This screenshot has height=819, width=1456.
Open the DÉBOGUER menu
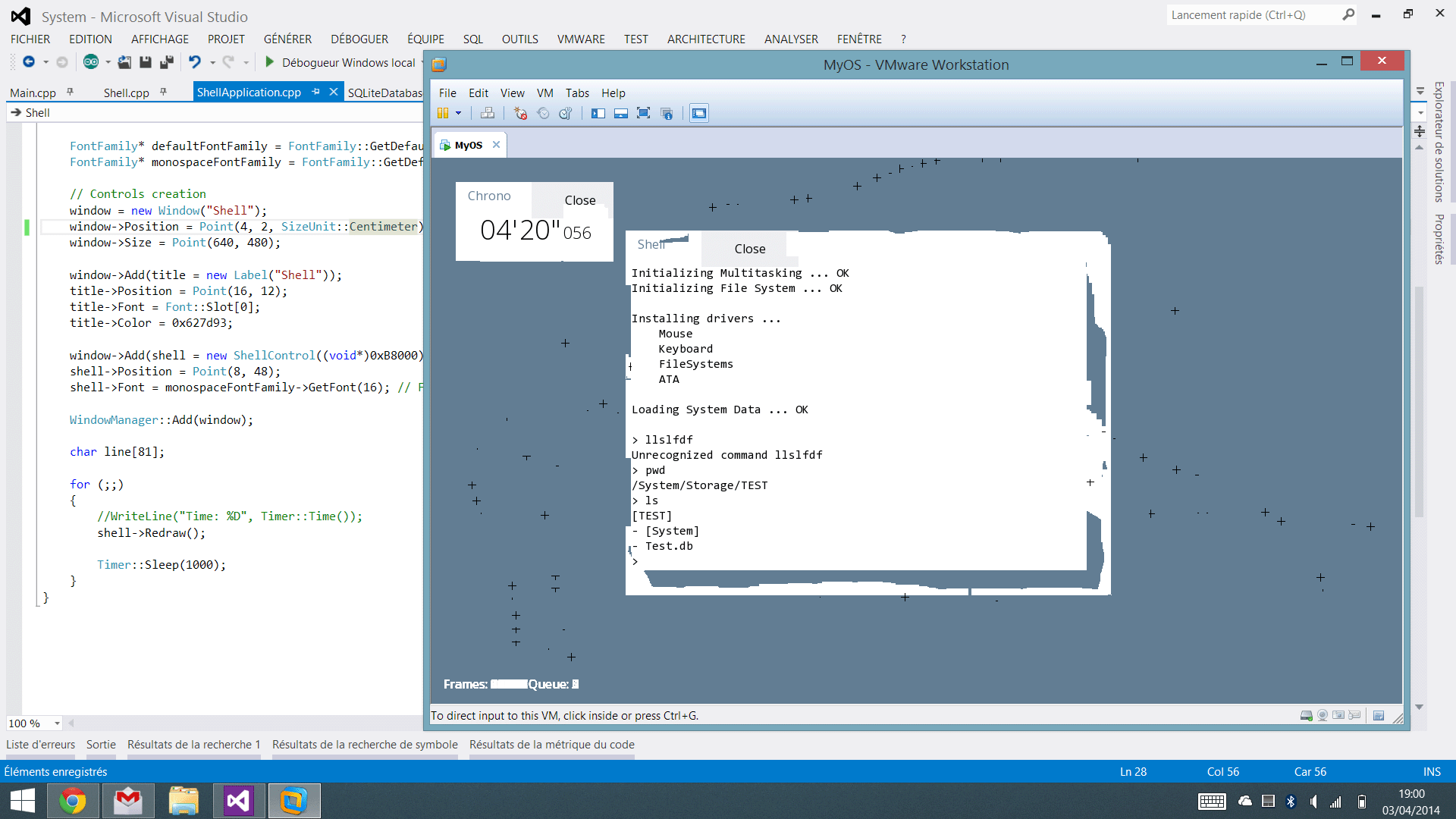[359, 39]
